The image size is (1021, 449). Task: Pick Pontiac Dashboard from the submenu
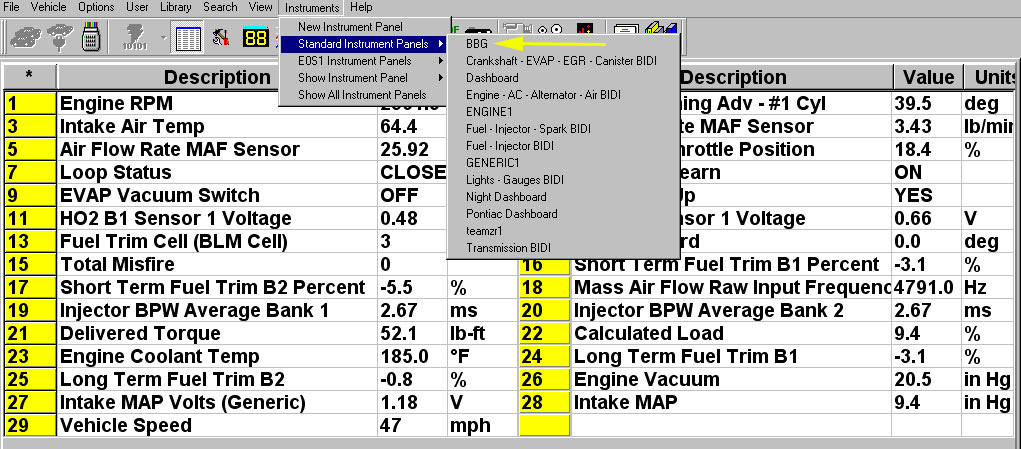pos(510,214)
